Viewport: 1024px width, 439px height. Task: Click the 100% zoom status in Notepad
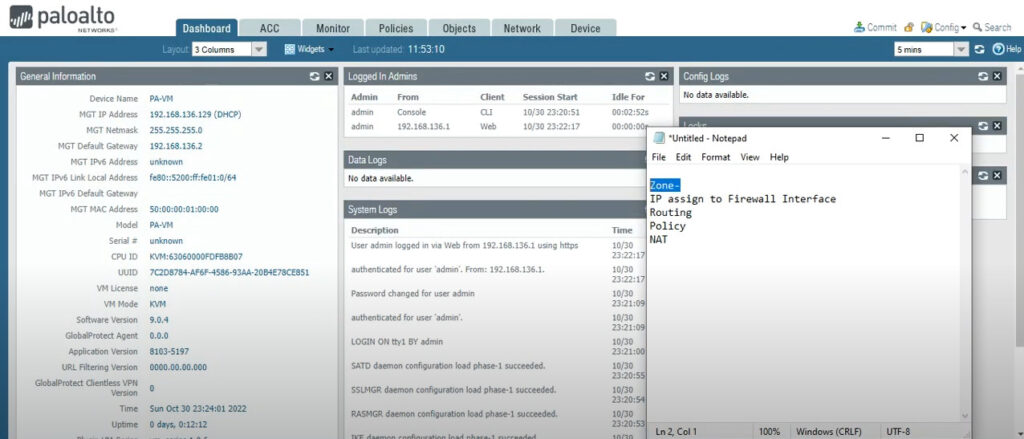[x=769, y=432]
